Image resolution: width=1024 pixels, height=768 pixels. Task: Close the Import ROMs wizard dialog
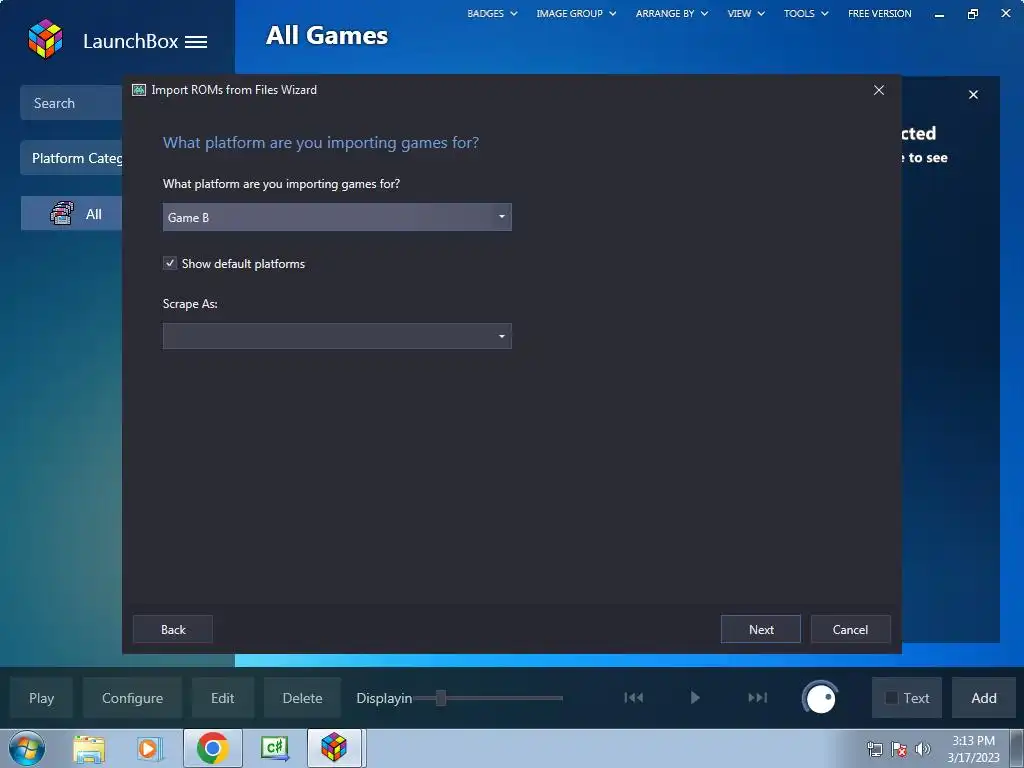(879, 90)
